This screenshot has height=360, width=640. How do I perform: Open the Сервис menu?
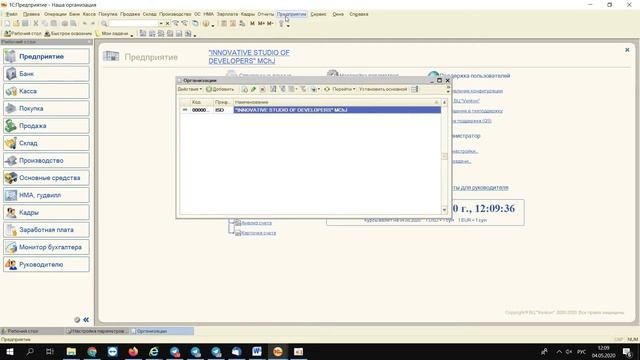coord(318,14)
